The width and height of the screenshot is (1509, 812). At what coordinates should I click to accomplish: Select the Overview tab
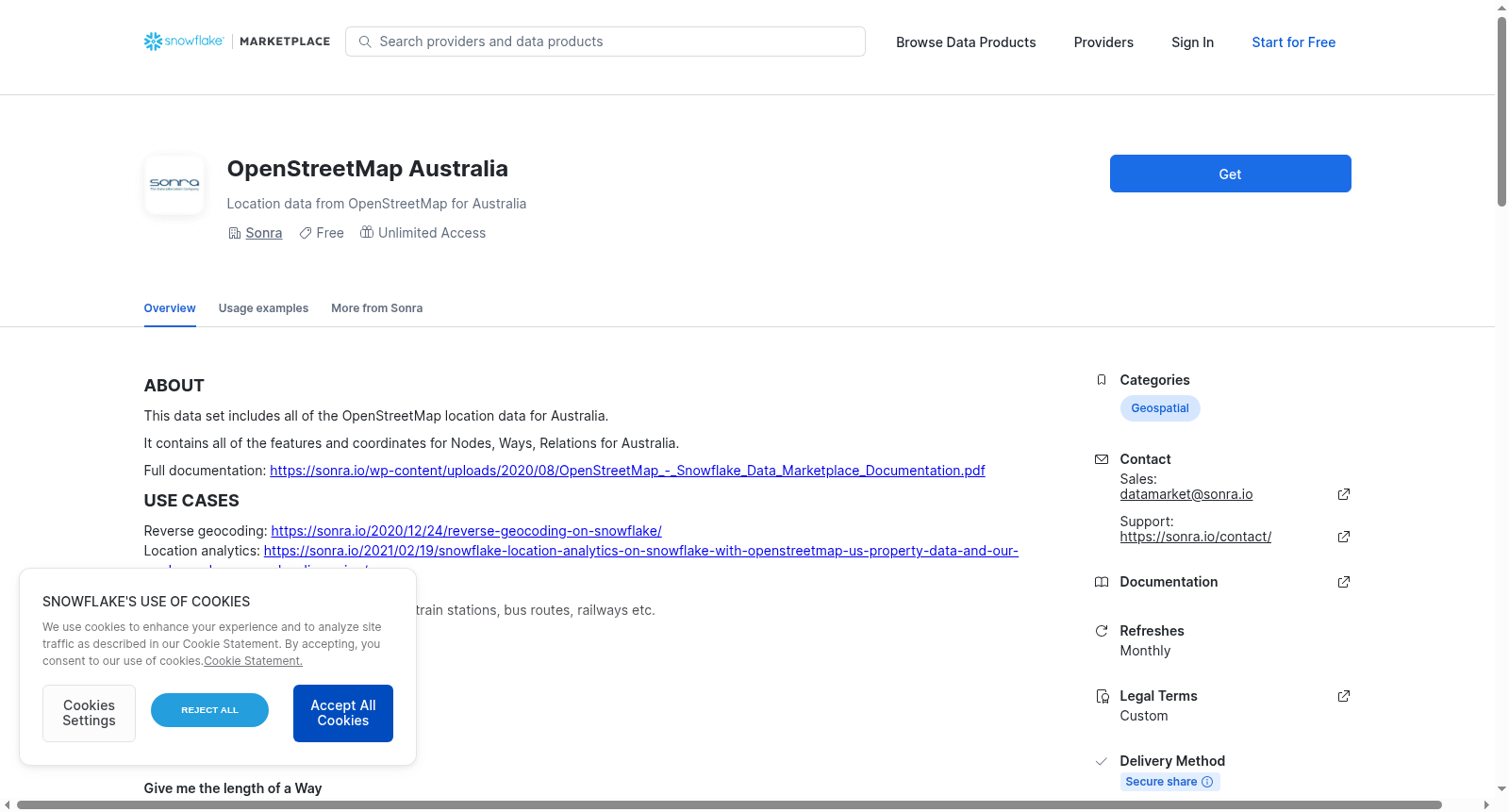pos(170,308)
